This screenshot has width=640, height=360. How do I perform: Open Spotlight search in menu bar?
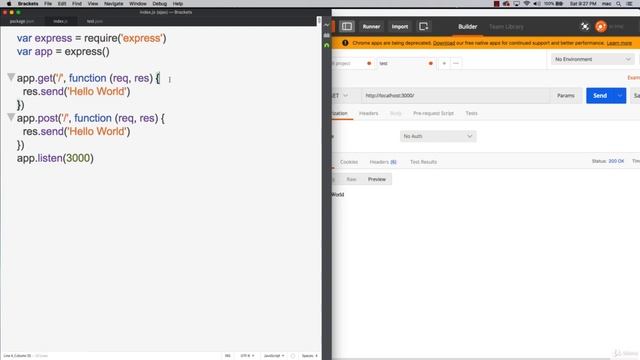coord(619,4)
